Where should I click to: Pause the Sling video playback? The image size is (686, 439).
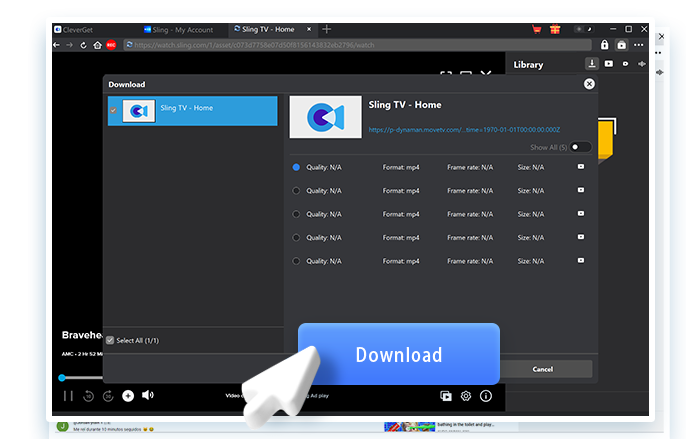tap(68, 396)
